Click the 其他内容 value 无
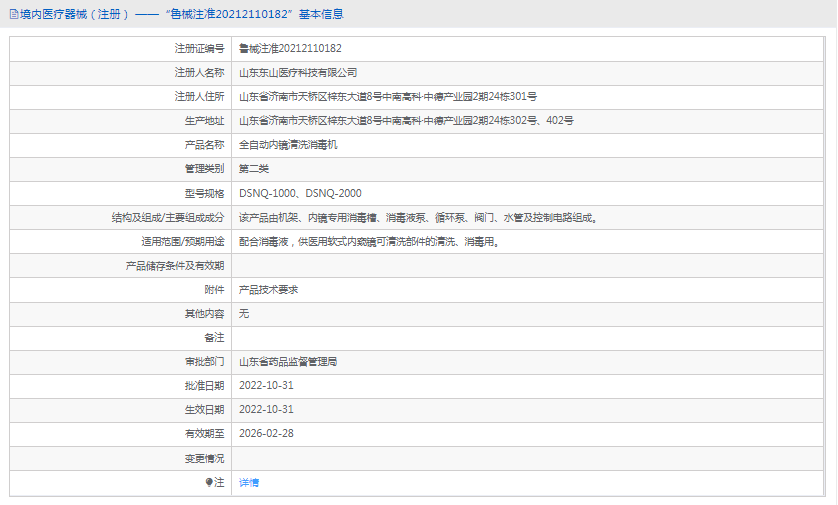Viewport: 838px width, 505px height. [x=244, y=314]
